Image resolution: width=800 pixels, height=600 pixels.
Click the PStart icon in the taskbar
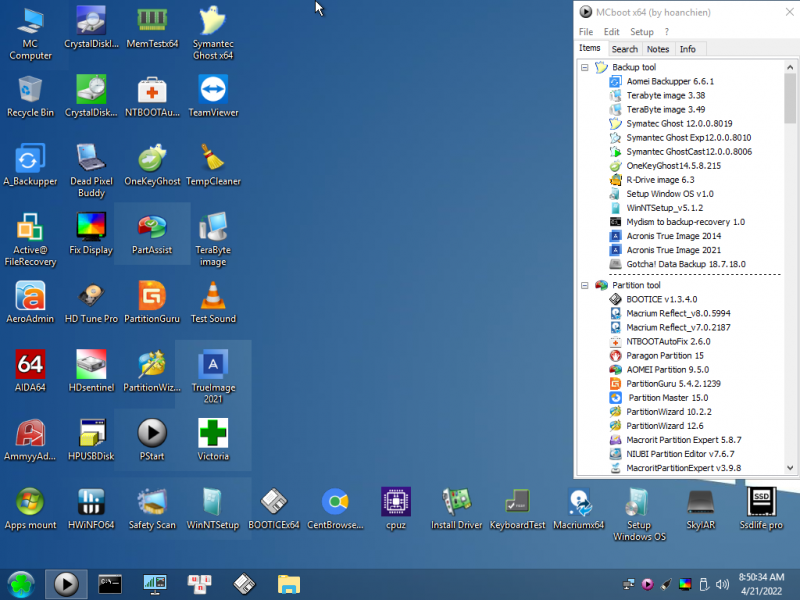click(x=65, y=583)
